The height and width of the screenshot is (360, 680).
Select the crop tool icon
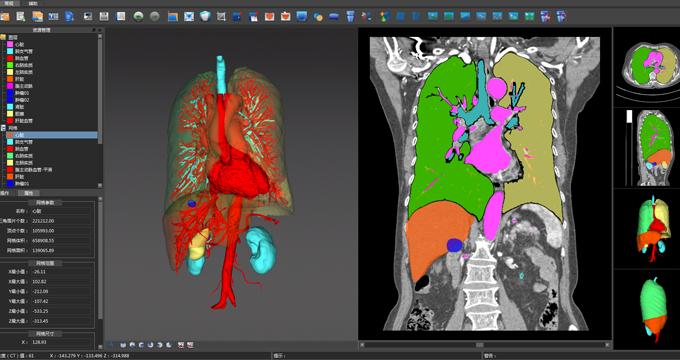(x=221, y=16)
